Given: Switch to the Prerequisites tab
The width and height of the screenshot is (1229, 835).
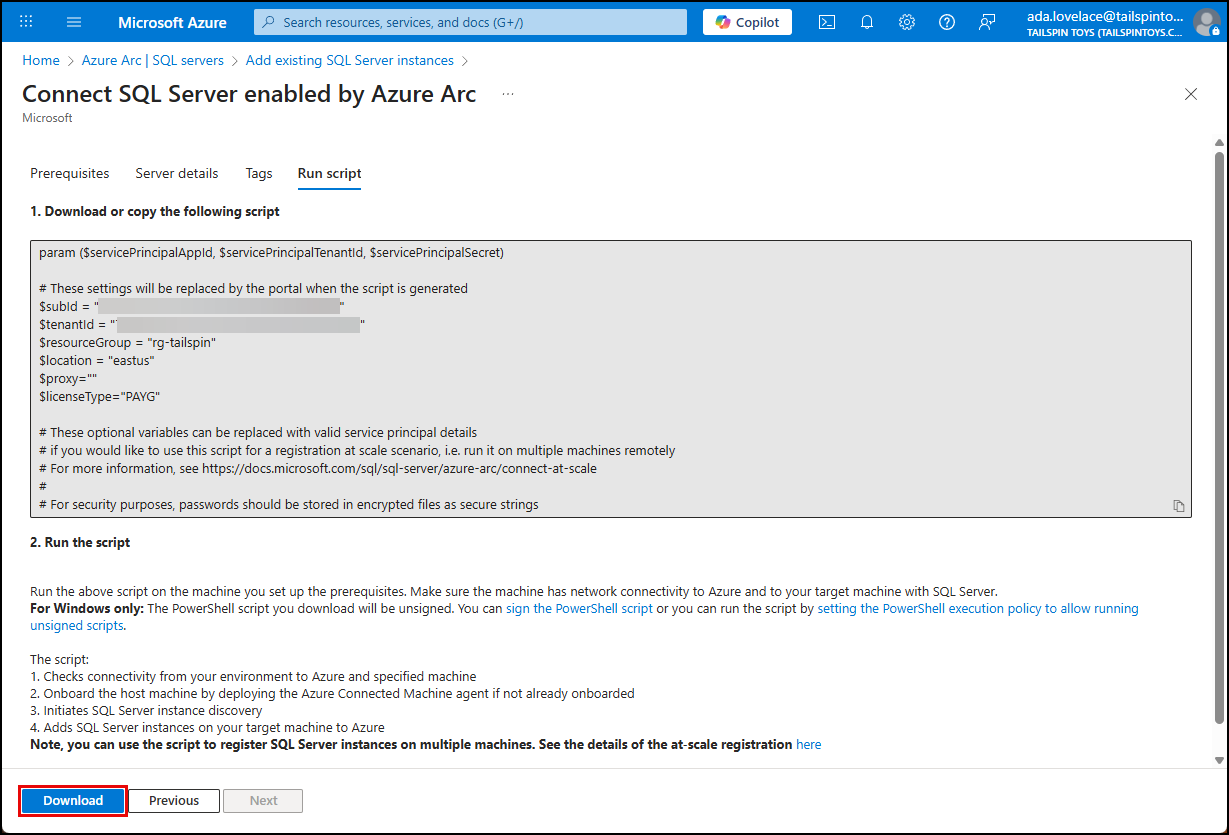Looking at the screenshot, I should [69, 173].
